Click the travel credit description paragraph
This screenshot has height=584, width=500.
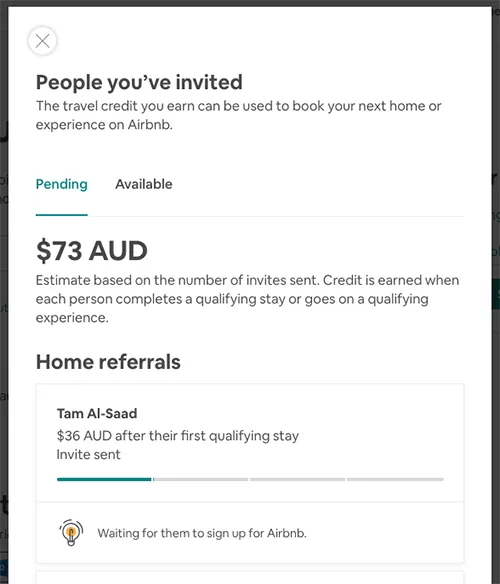(x=238, y=115)
